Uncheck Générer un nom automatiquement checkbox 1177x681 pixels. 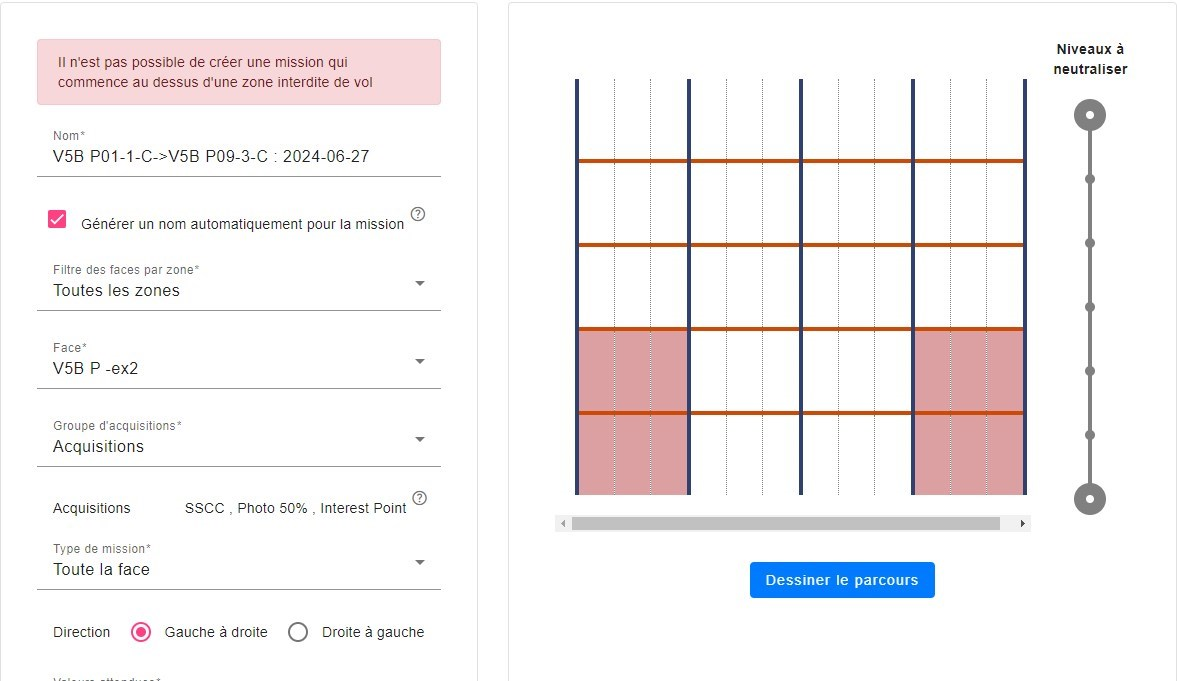(x=57, y=219)
